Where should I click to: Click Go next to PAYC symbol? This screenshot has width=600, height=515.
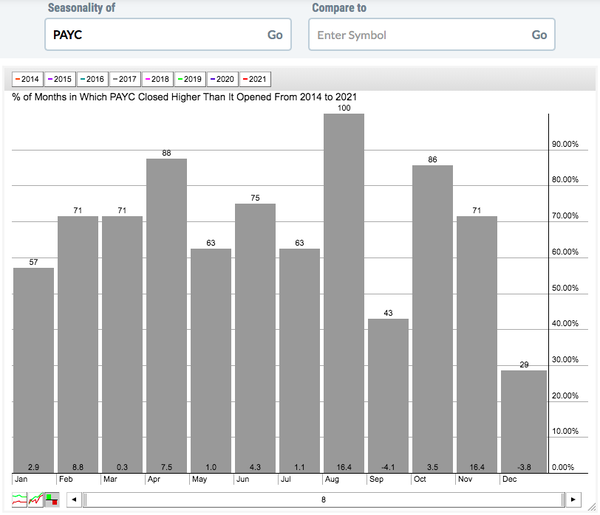tap(275, 34)
